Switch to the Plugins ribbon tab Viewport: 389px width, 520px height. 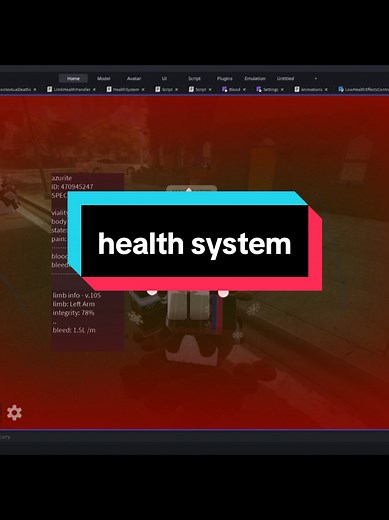pos(225,78)
